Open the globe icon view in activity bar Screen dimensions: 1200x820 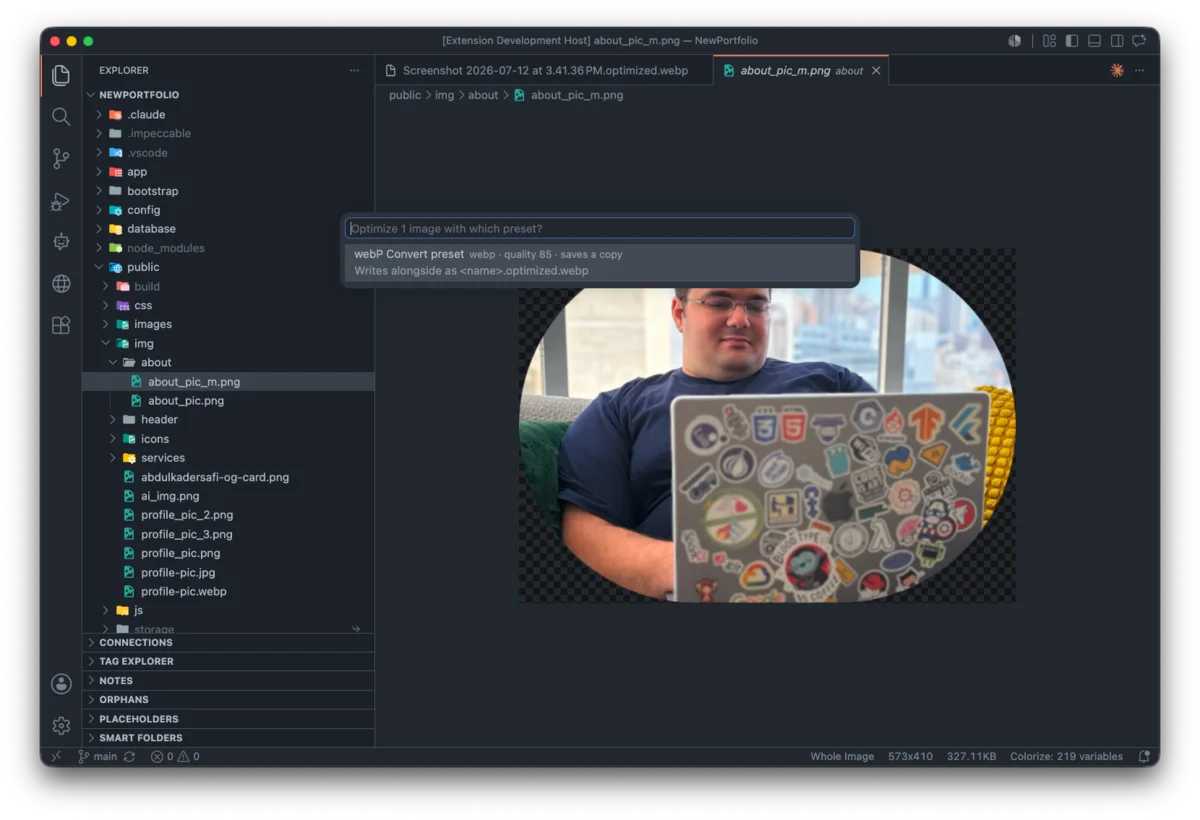point(61,284)
